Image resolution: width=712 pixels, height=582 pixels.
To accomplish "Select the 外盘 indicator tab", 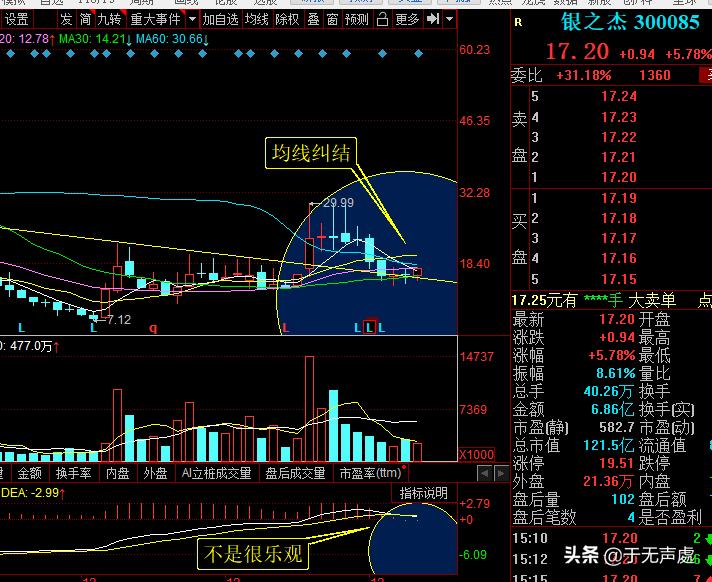I will point(155,473).
